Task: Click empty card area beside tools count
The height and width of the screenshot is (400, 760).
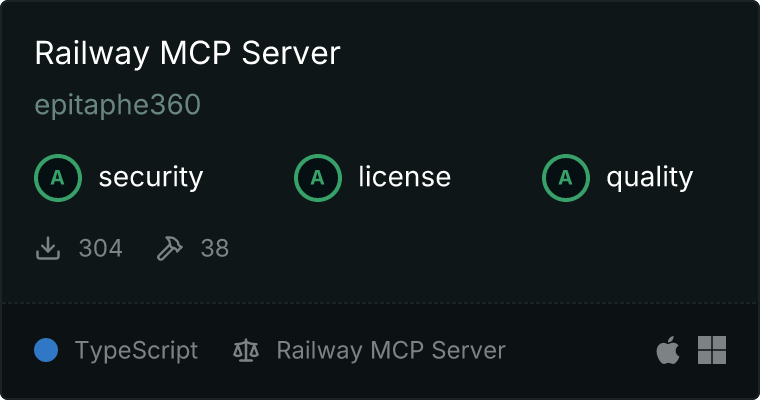Action: 485,248
